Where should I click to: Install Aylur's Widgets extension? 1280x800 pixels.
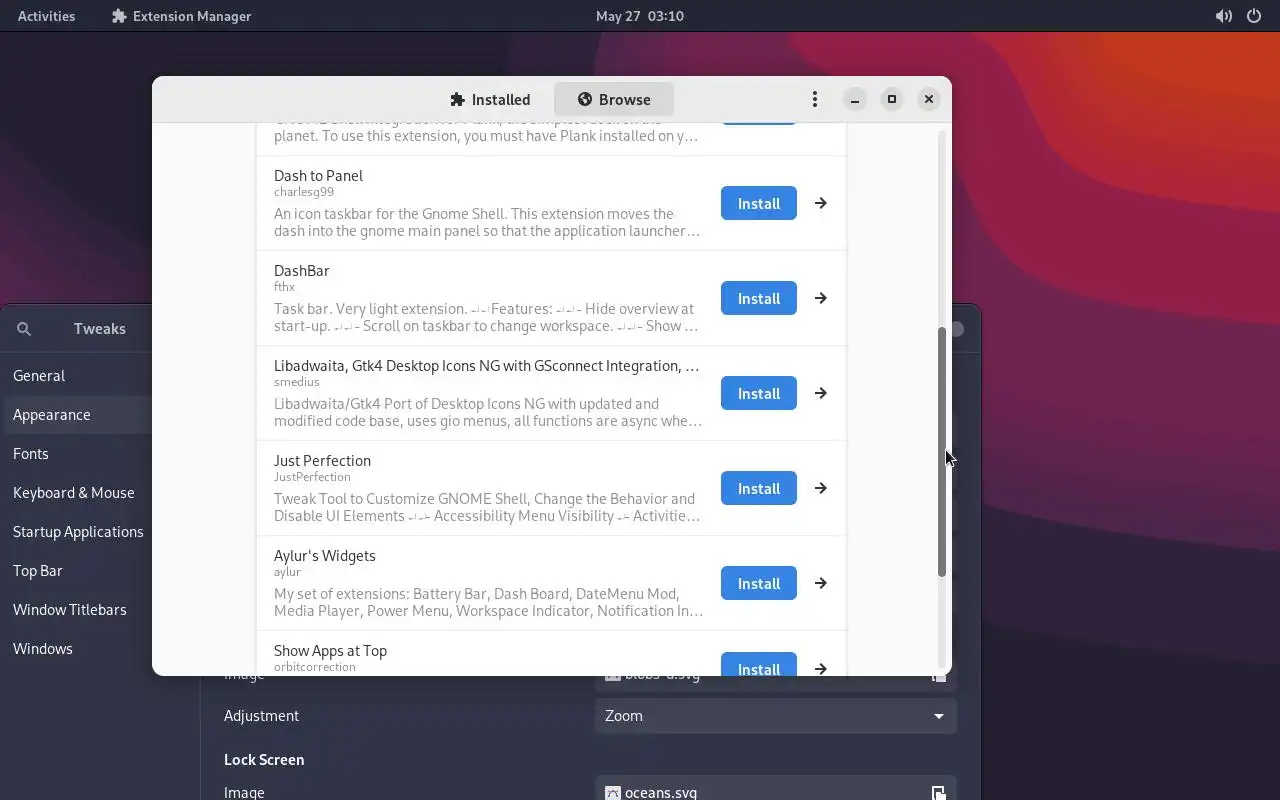click(x=759, y=583)
